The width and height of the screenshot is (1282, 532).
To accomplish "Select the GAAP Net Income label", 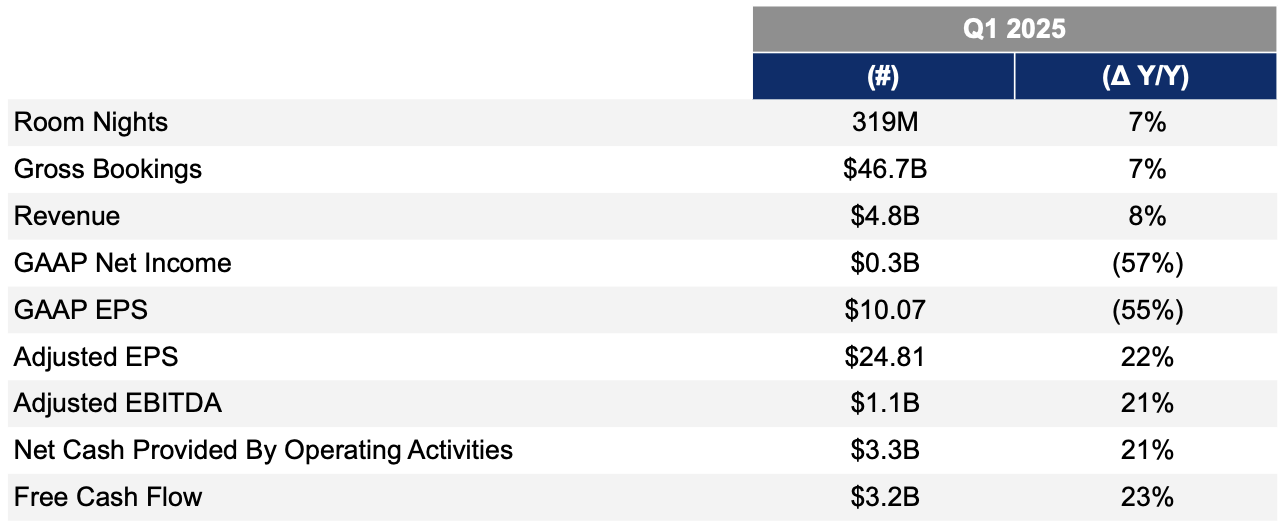I will point(123,263).
